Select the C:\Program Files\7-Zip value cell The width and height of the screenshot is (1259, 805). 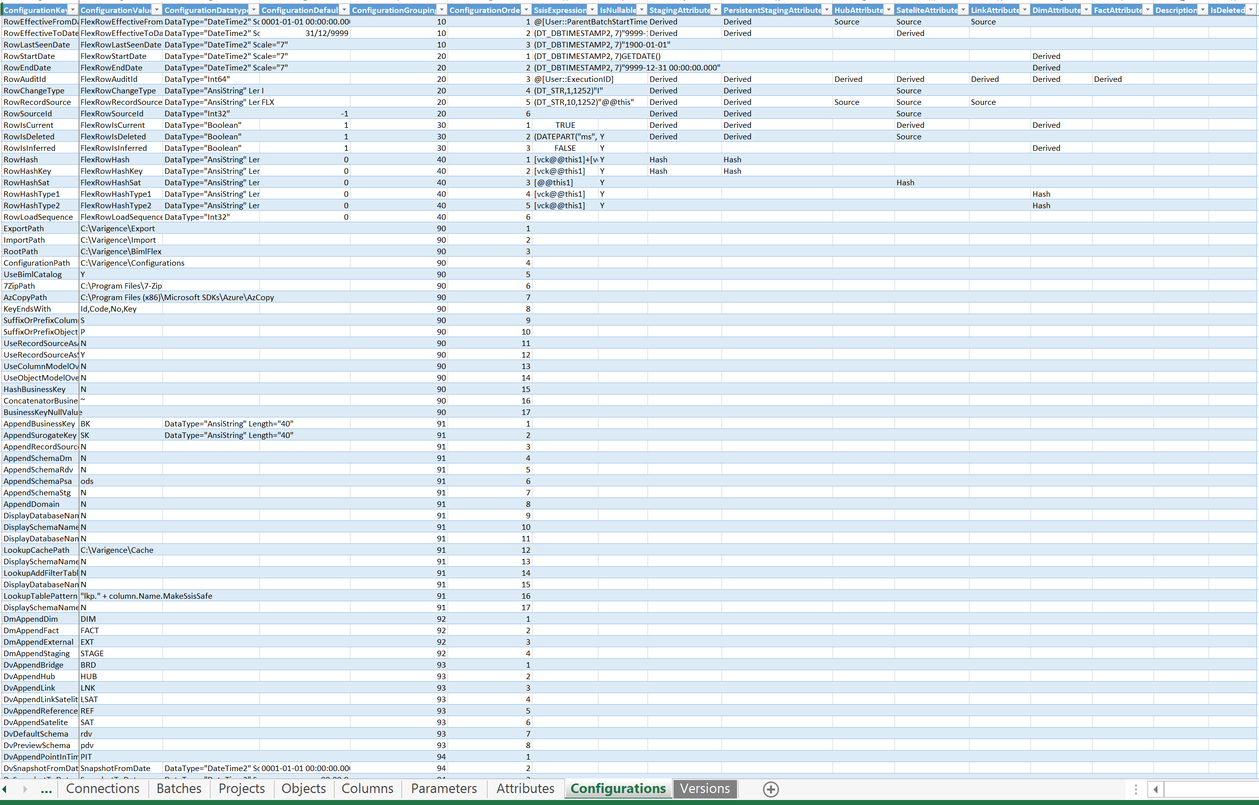click(121, 286)
